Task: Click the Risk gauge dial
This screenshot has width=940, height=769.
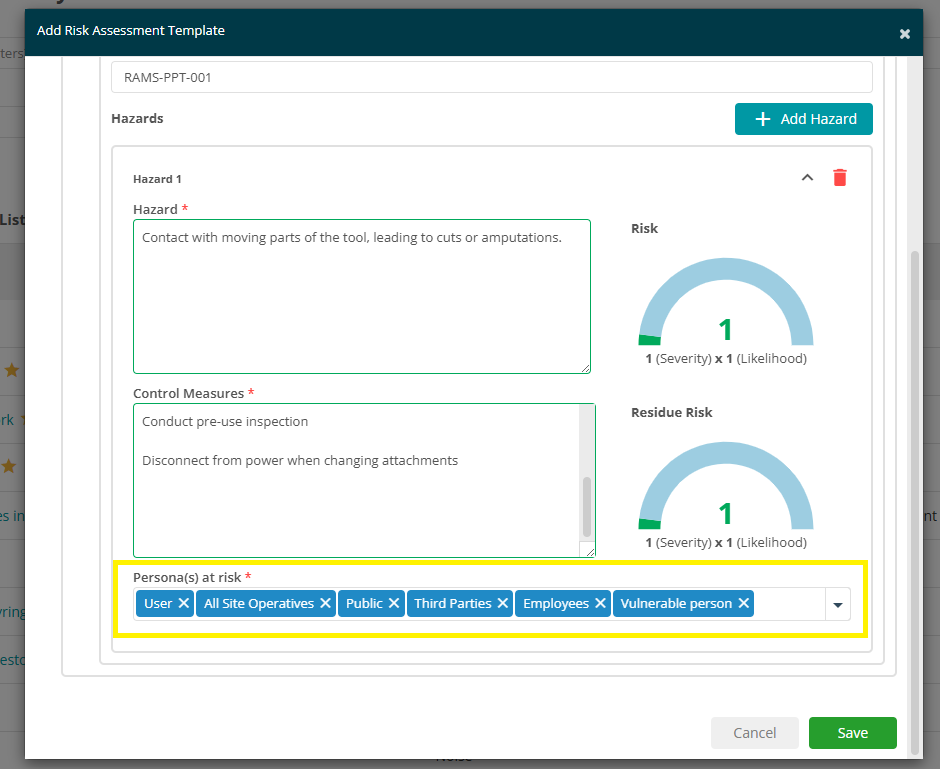Action: pos(725,301)
